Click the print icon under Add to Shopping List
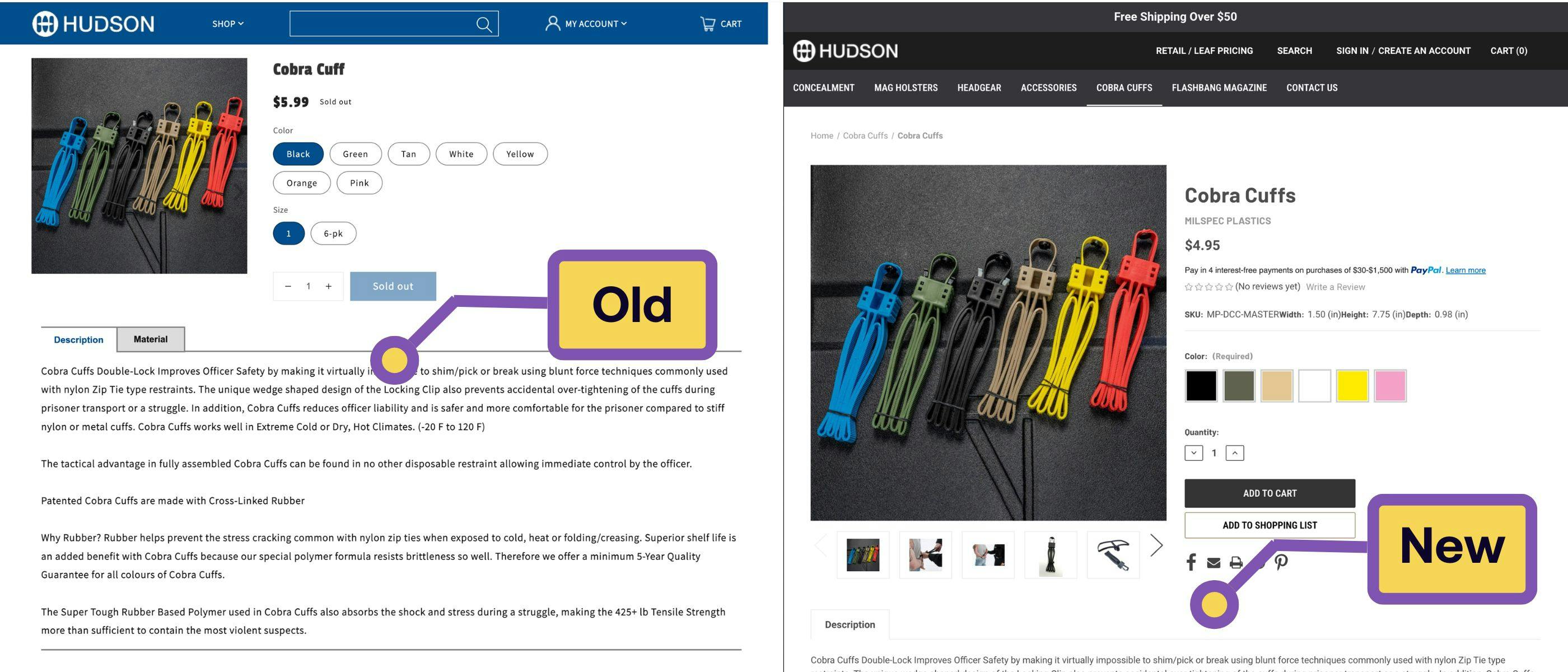This screenshot has height=672, width=1568. [x=1236, y=562]
